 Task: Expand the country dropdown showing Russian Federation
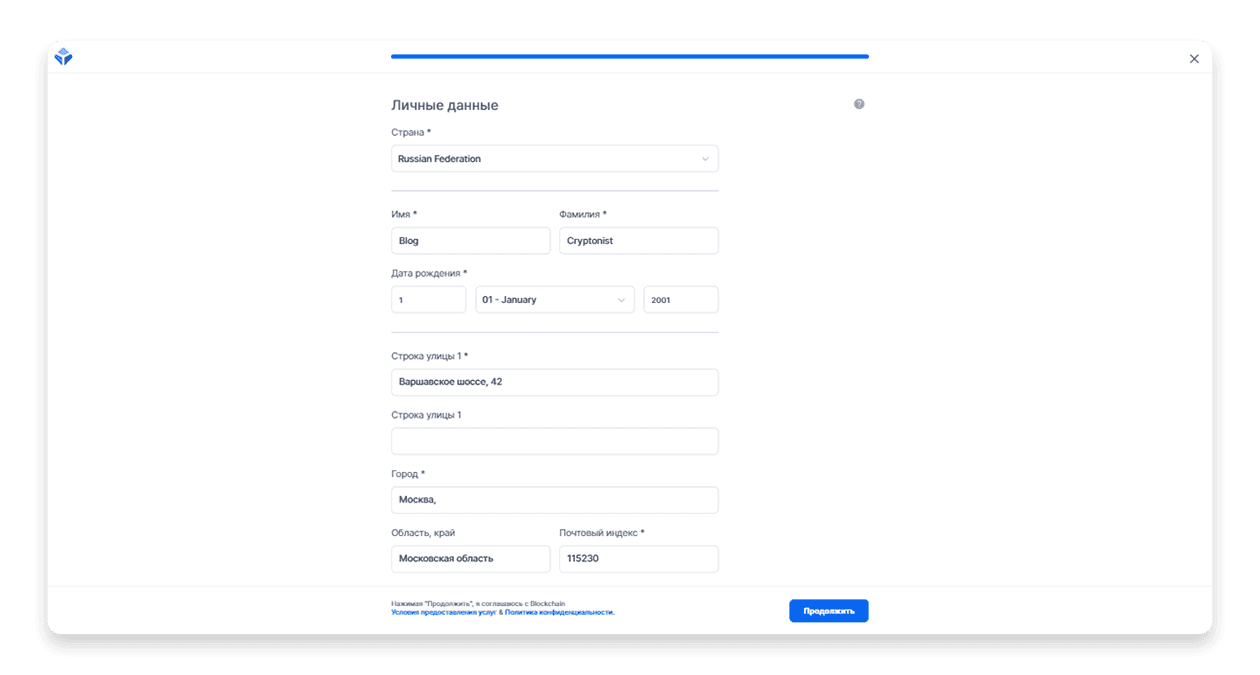point(554,159)
